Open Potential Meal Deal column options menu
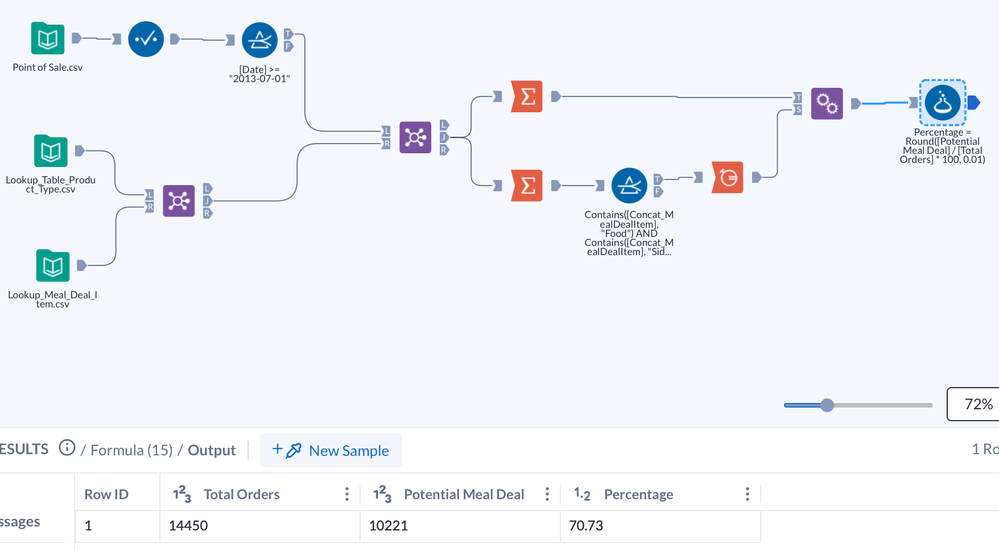This screenshot has width=999, height=550. pos(547,494)
